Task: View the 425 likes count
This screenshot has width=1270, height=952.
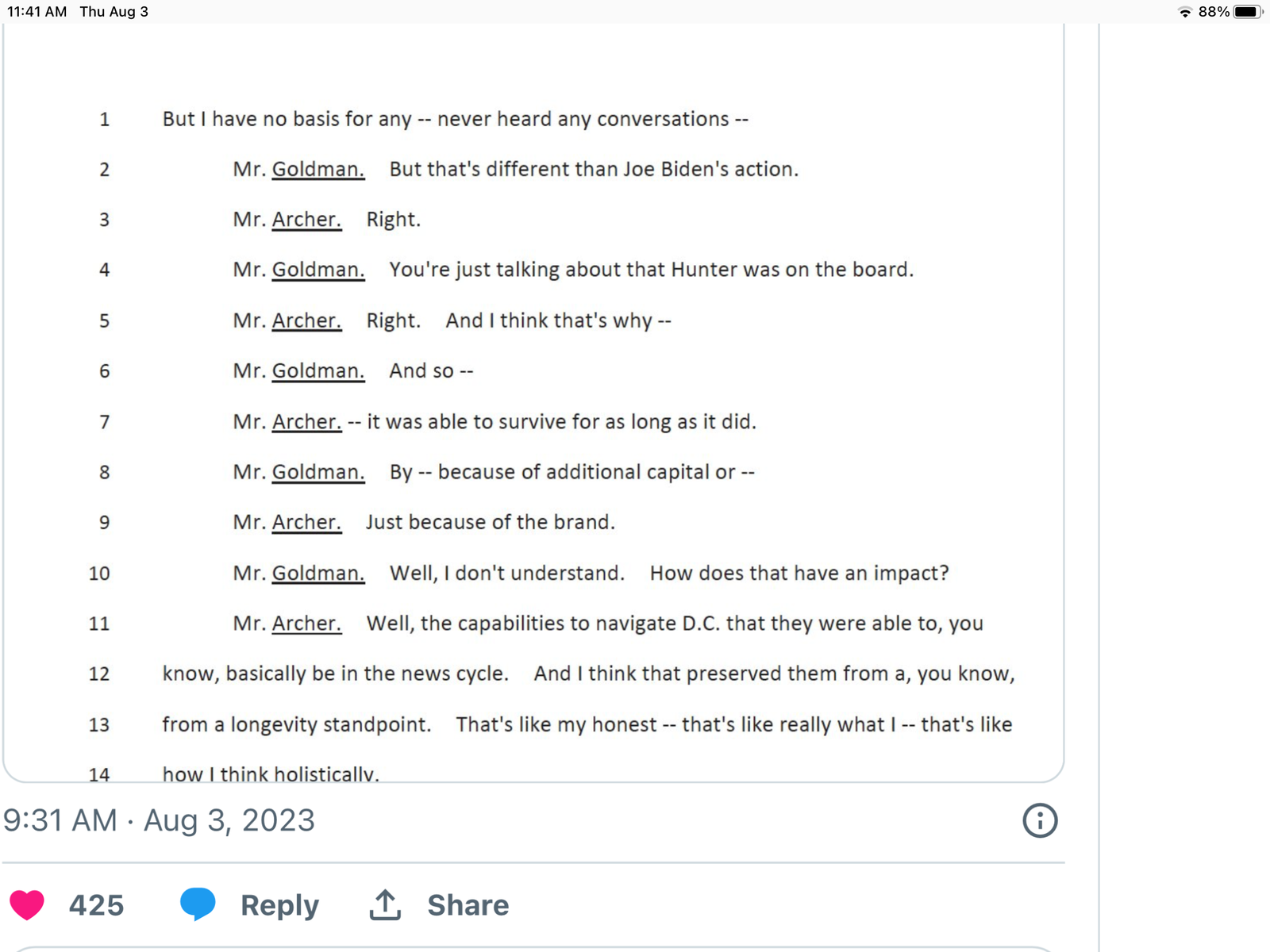Action: [x=97, y=905]
